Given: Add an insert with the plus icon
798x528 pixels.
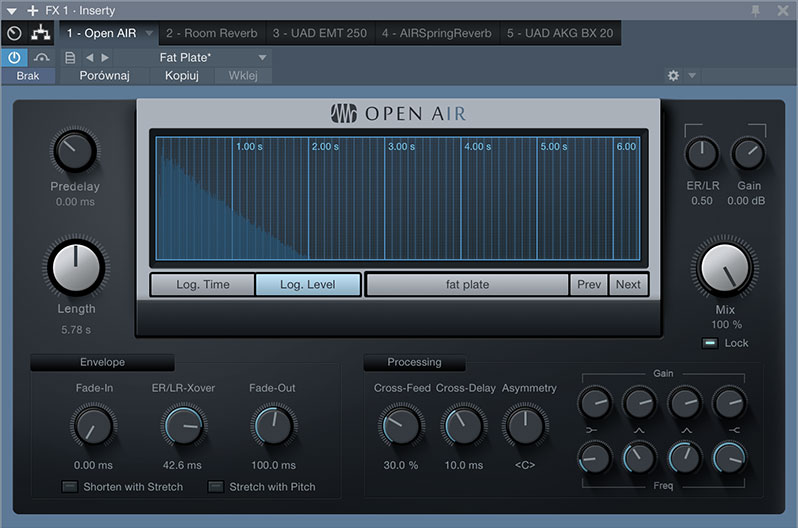Looking at the screenshot, I should [x=33, y=10].
